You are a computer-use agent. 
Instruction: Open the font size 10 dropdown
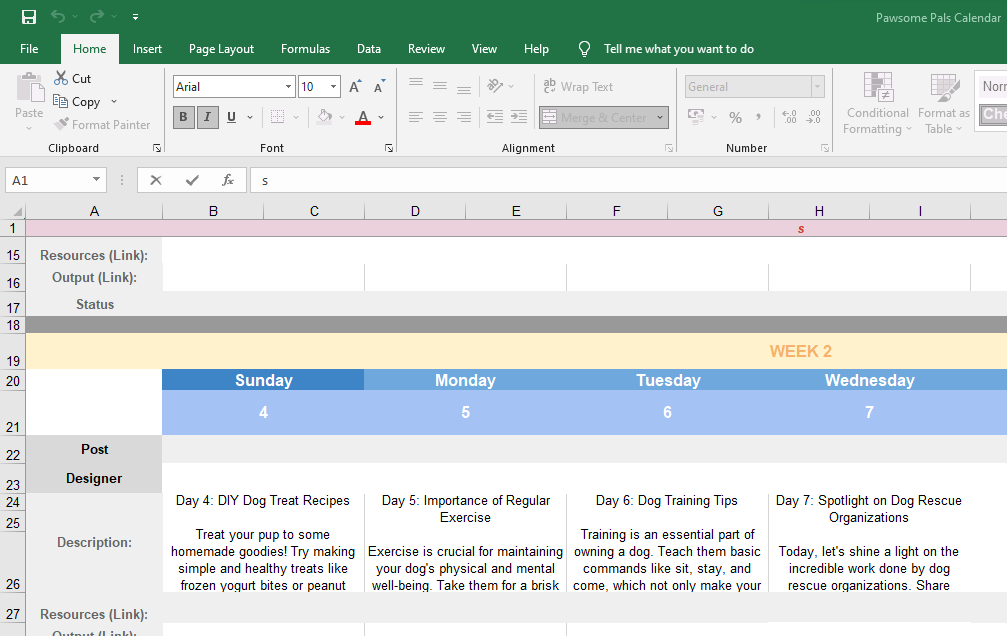click(x=333, y=87)
